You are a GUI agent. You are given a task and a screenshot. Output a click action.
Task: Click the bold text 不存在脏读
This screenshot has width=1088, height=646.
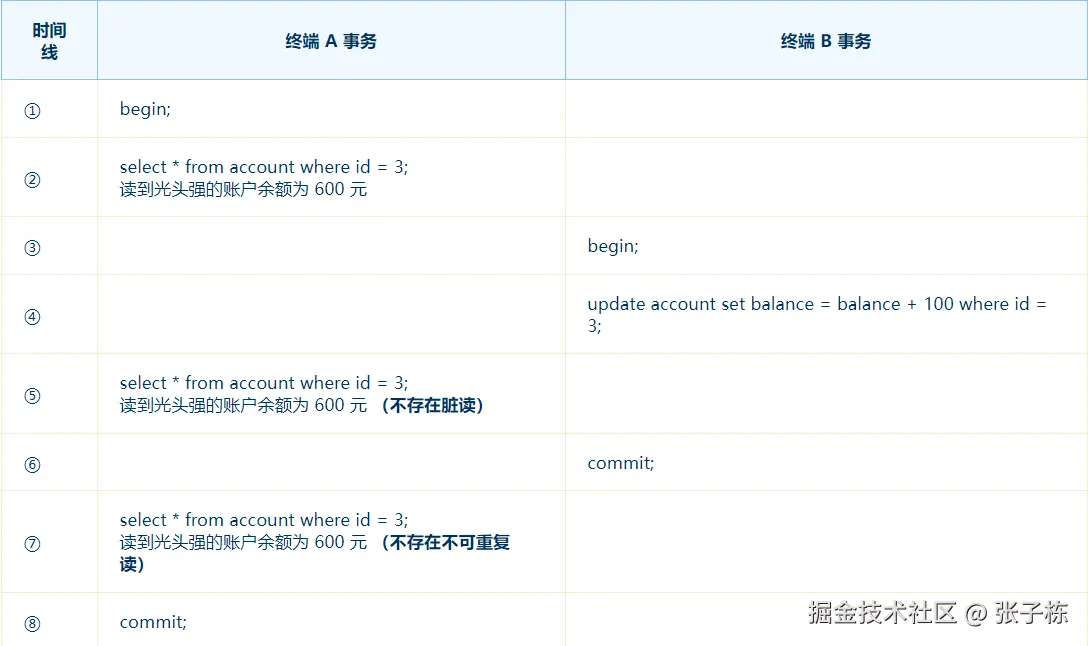pyautogui.click(x=432, y=405)
